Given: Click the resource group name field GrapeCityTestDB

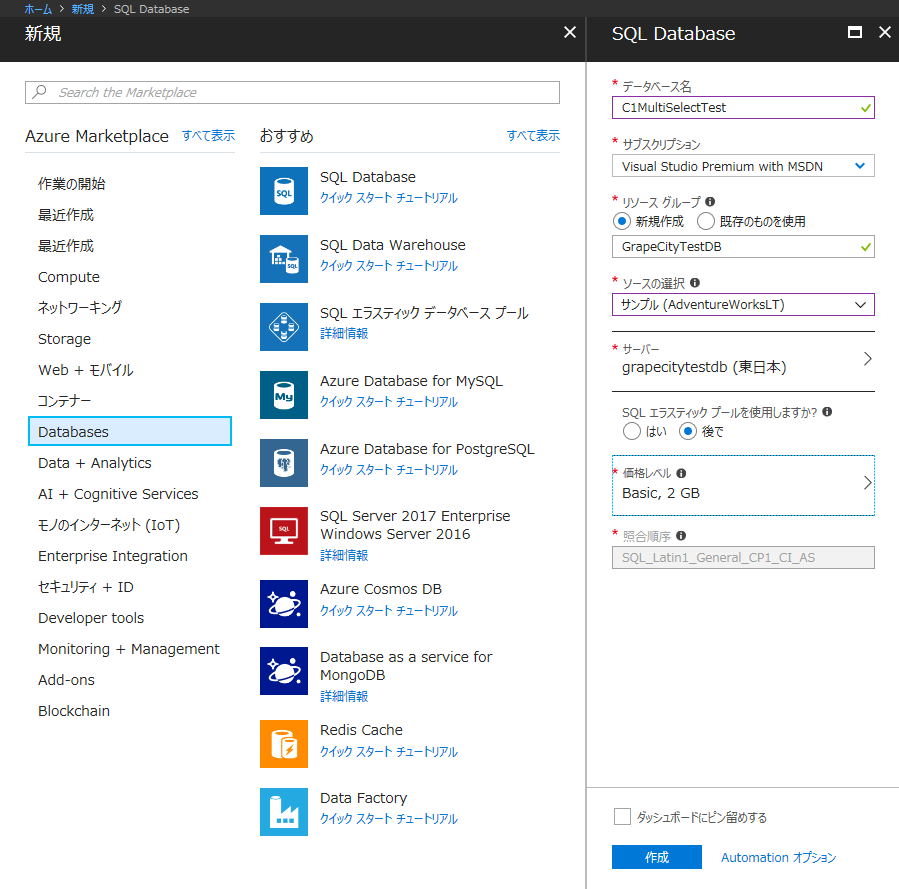Looking at the screenshot, I should click(743, 246).
